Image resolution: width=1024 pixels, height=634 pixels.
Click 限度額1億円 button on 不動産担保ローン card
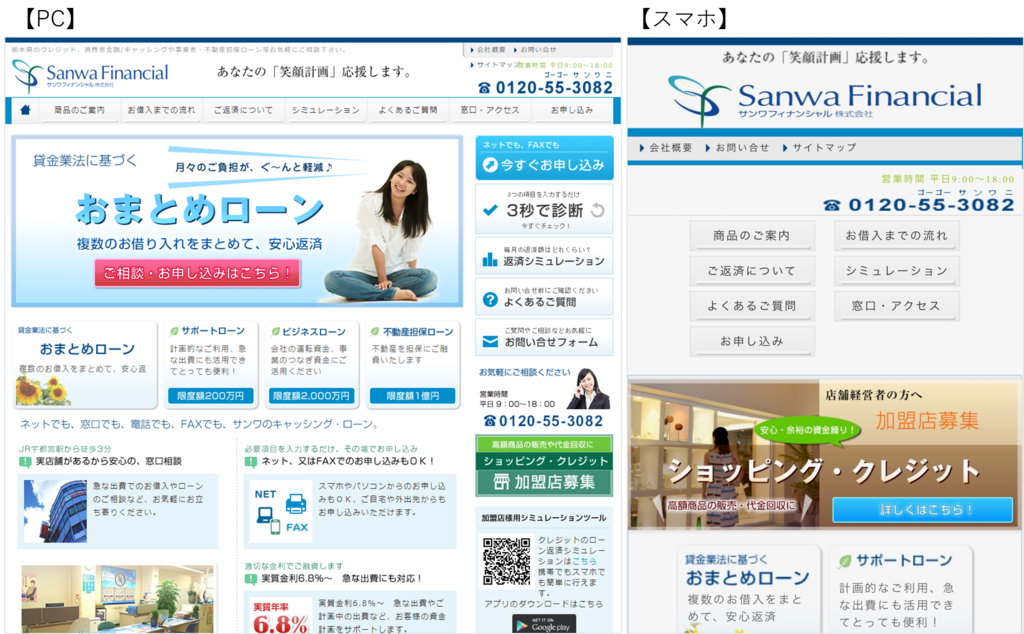412,396
